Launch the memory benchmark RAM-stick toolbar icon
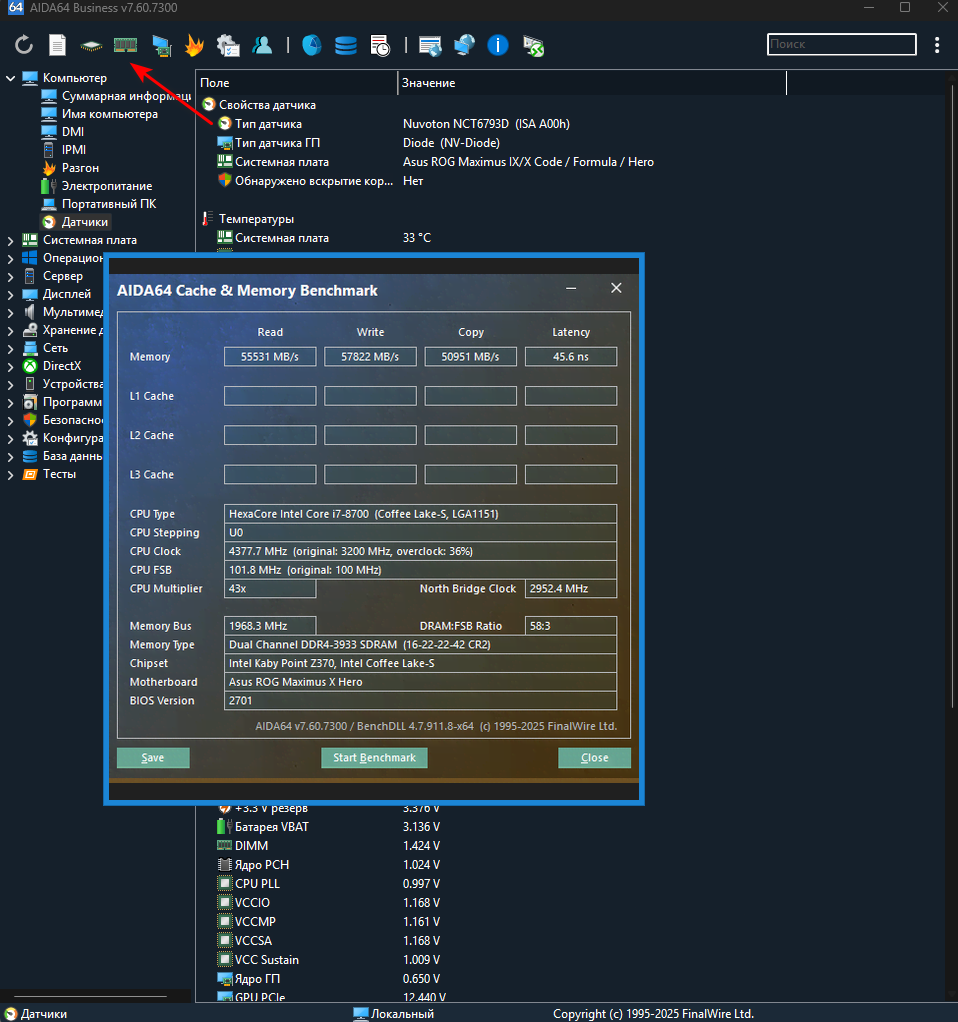 click(125, 45)
